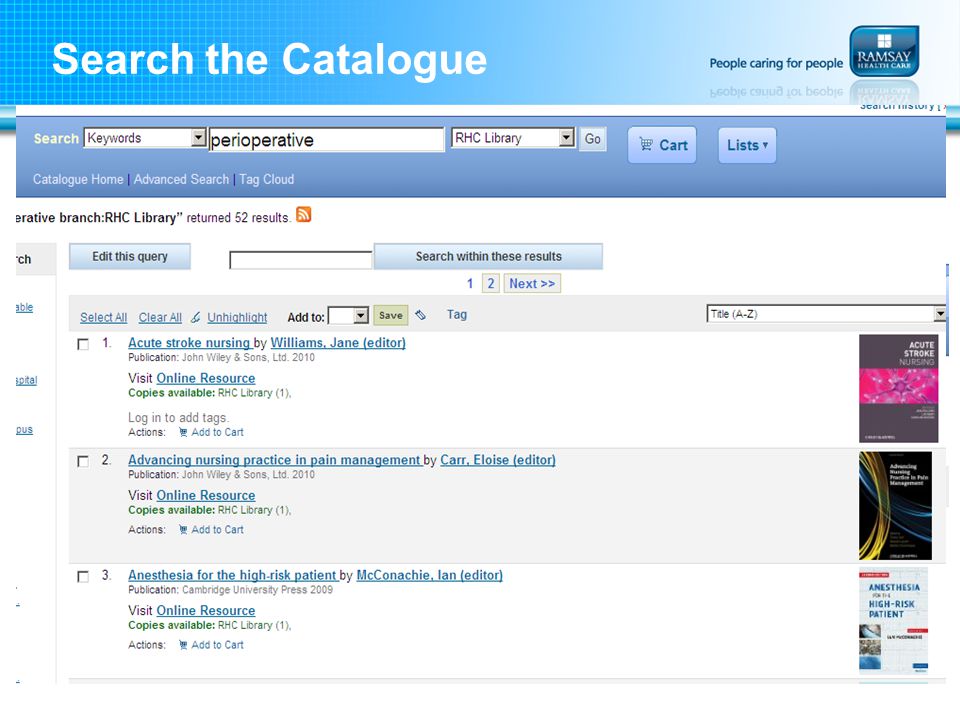Viewport: 960px width, 720px height.
Task: Click Edit this query button
Action: click(130, 257)
